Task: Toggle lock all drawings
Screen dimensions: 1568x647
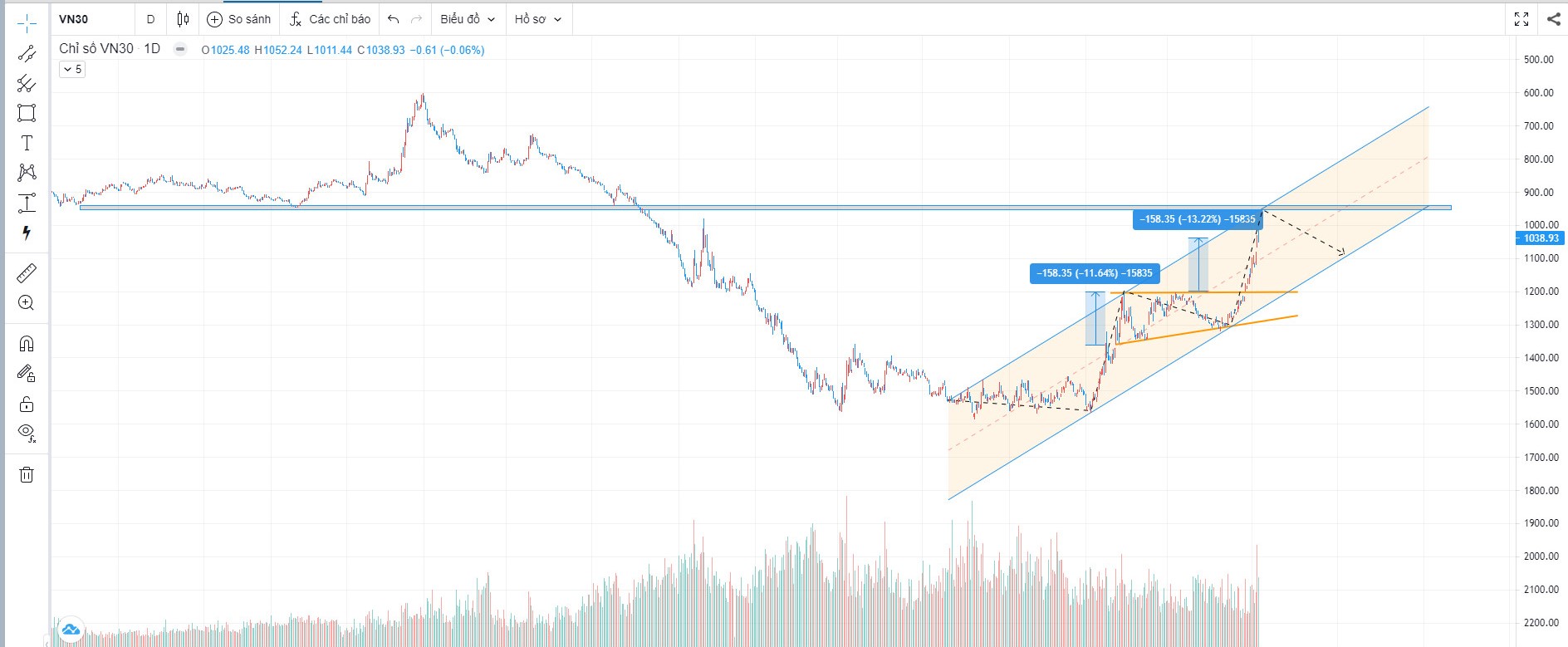Action: [27, 404]
